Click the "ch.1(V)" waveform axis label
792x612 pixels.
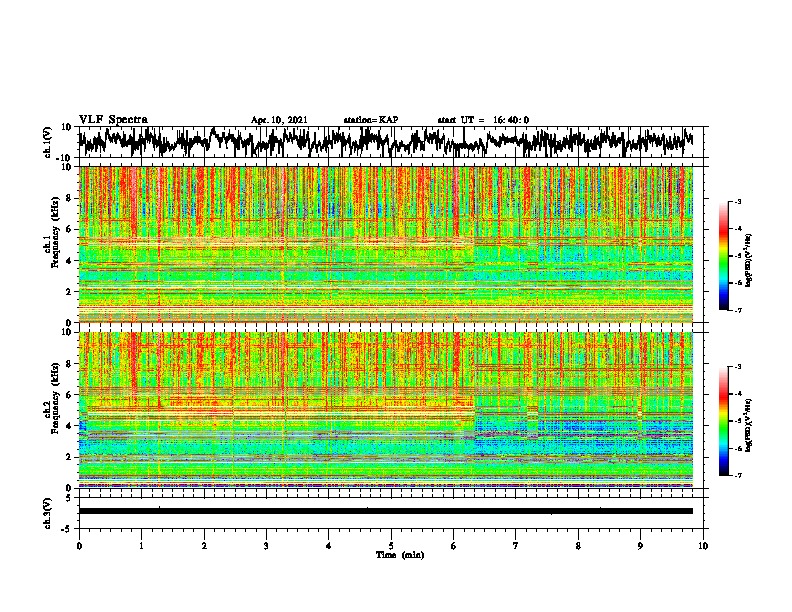coord(48,142)
